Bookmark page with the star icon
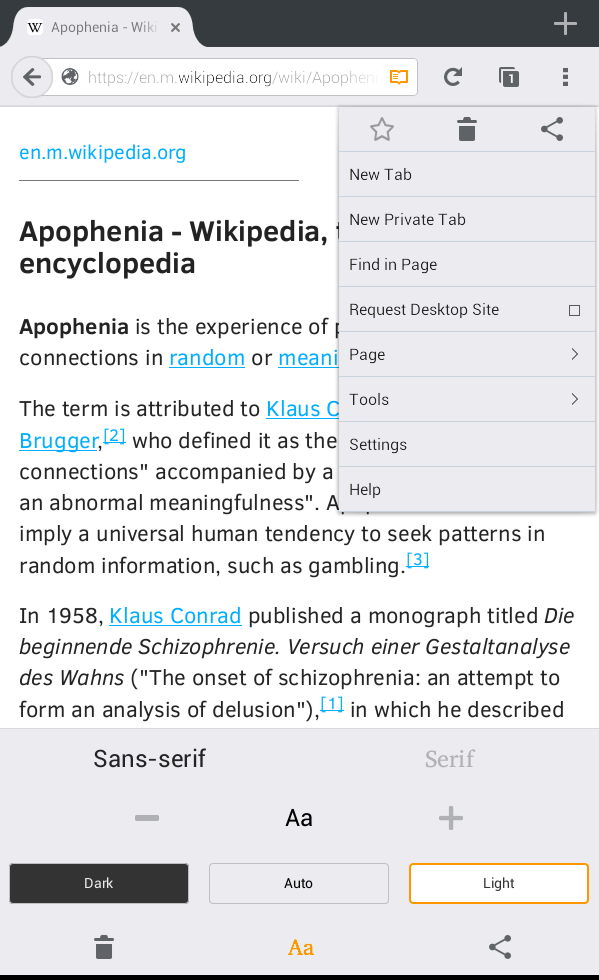 381,129
